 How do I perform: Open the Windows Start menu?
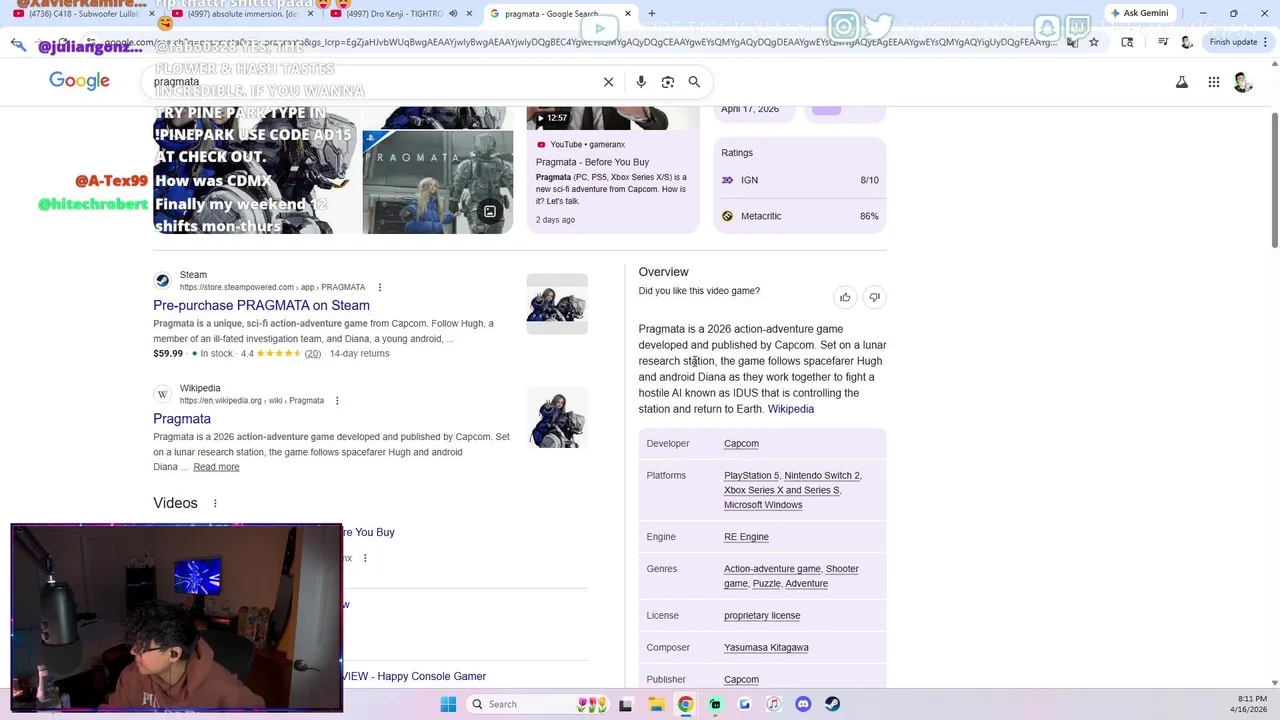point(448,704)
